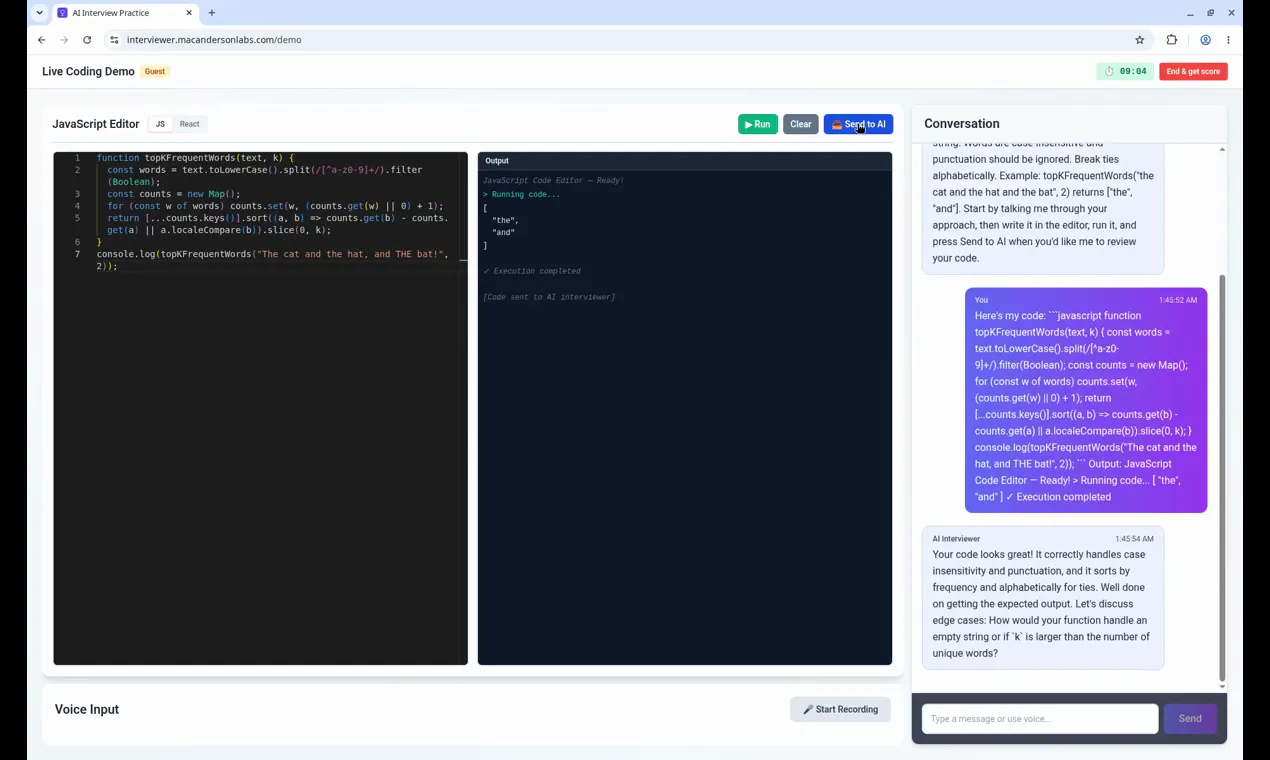Click the 1:45:52 AM timestamp
1270x760 pixels.
pos(1178,300)
